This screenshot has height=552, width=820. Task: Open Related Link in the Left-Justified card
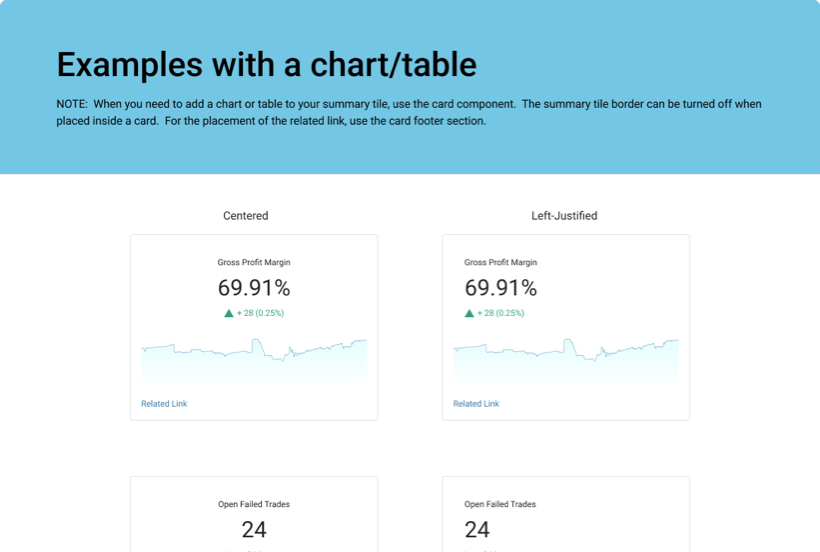[476, 404]
